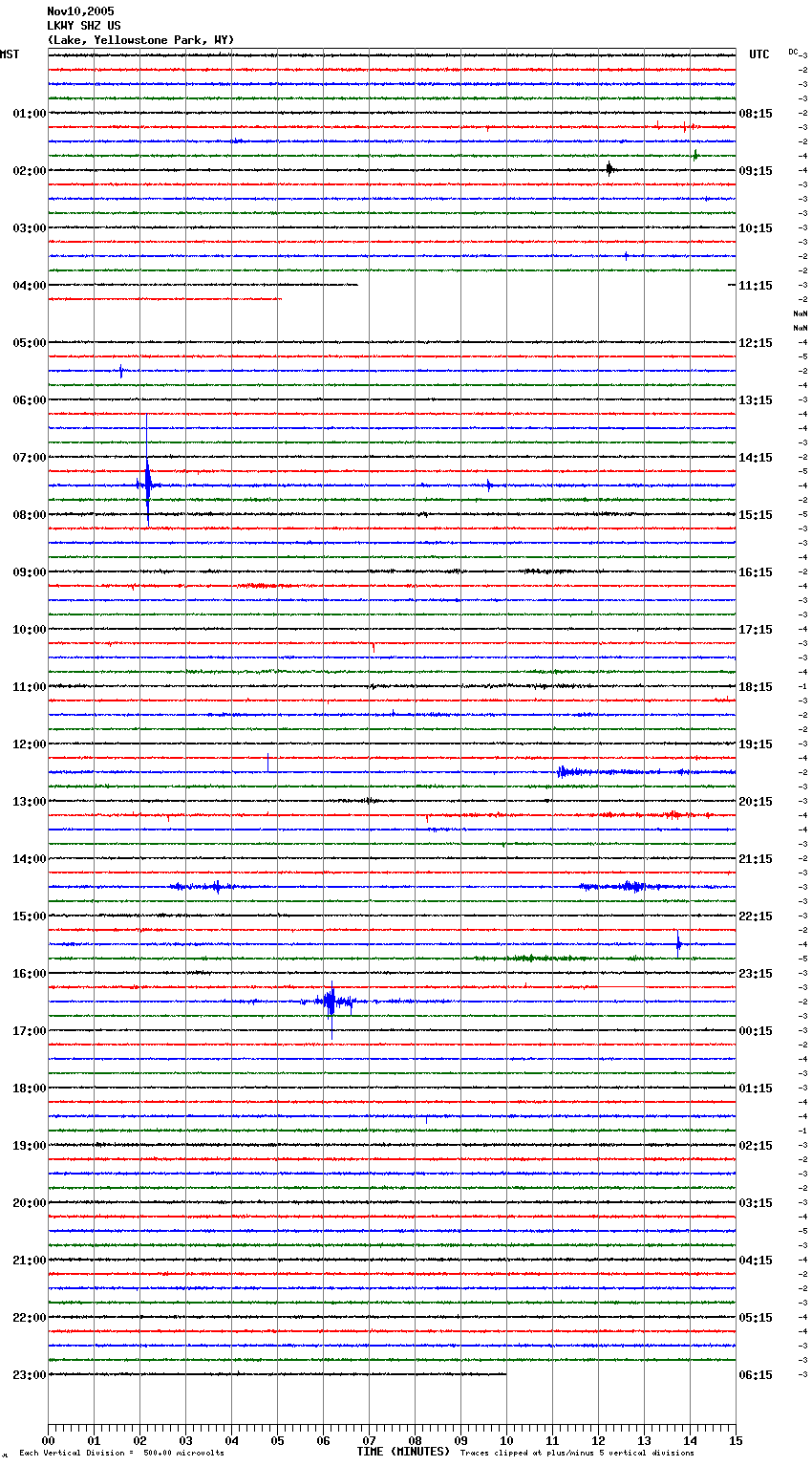
Task: Click the large blue seismic spike after 07:00
Action: point(147,484)
